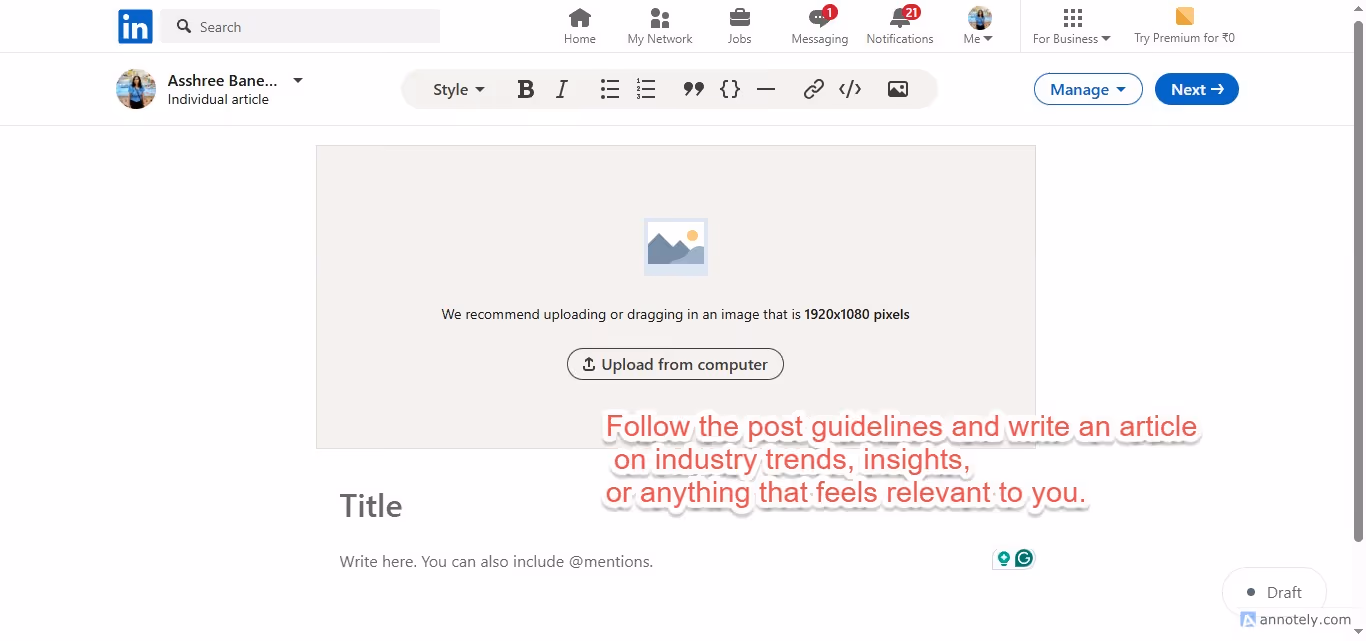Open the Jobs briefcase icon

(739, 27)
